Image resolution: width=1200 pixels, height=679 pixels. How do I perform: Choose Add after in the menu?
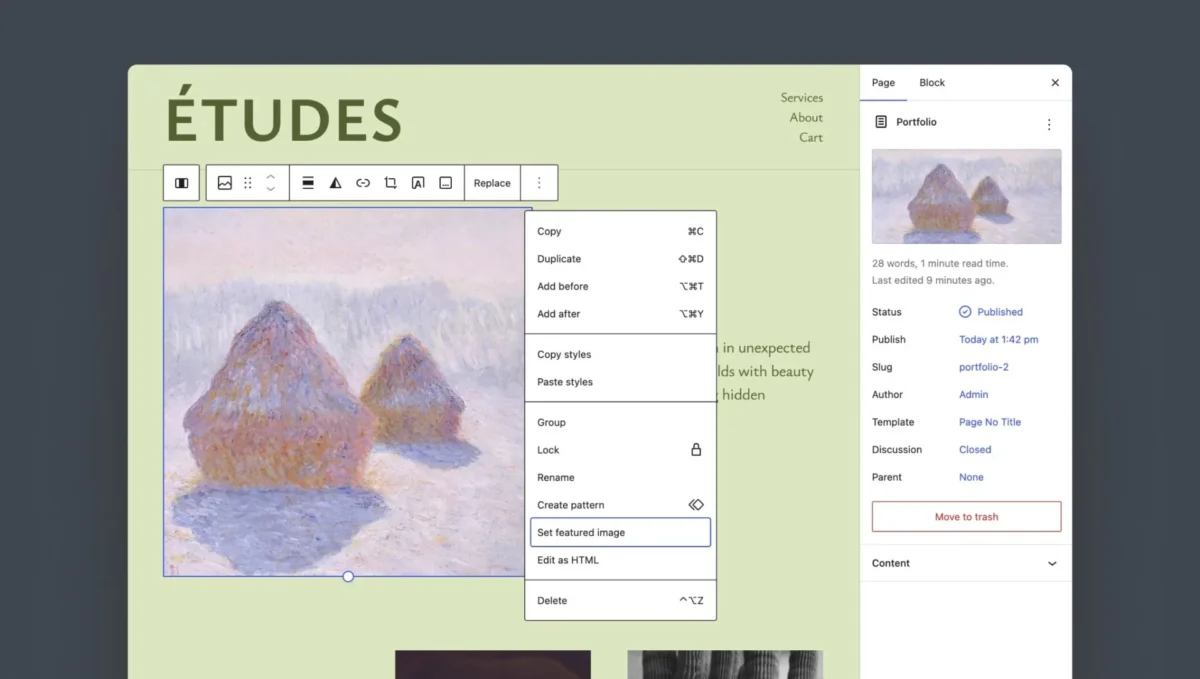pos(620,314)
